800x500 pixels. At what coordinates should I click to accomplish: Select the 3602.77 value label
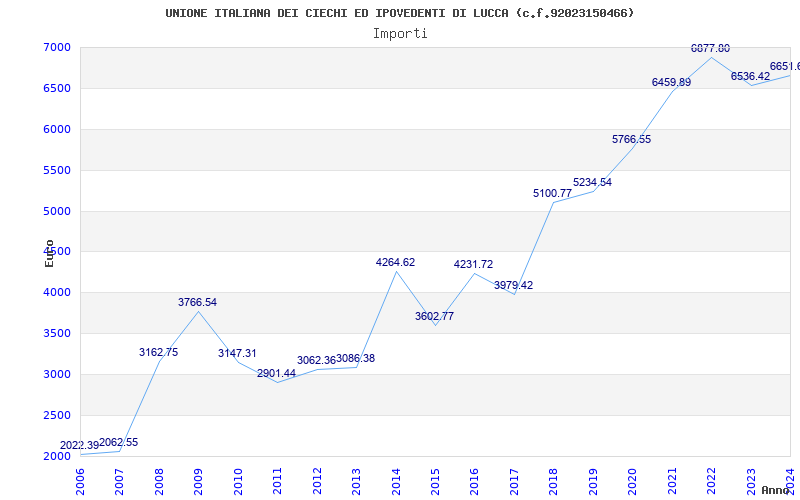434,316
